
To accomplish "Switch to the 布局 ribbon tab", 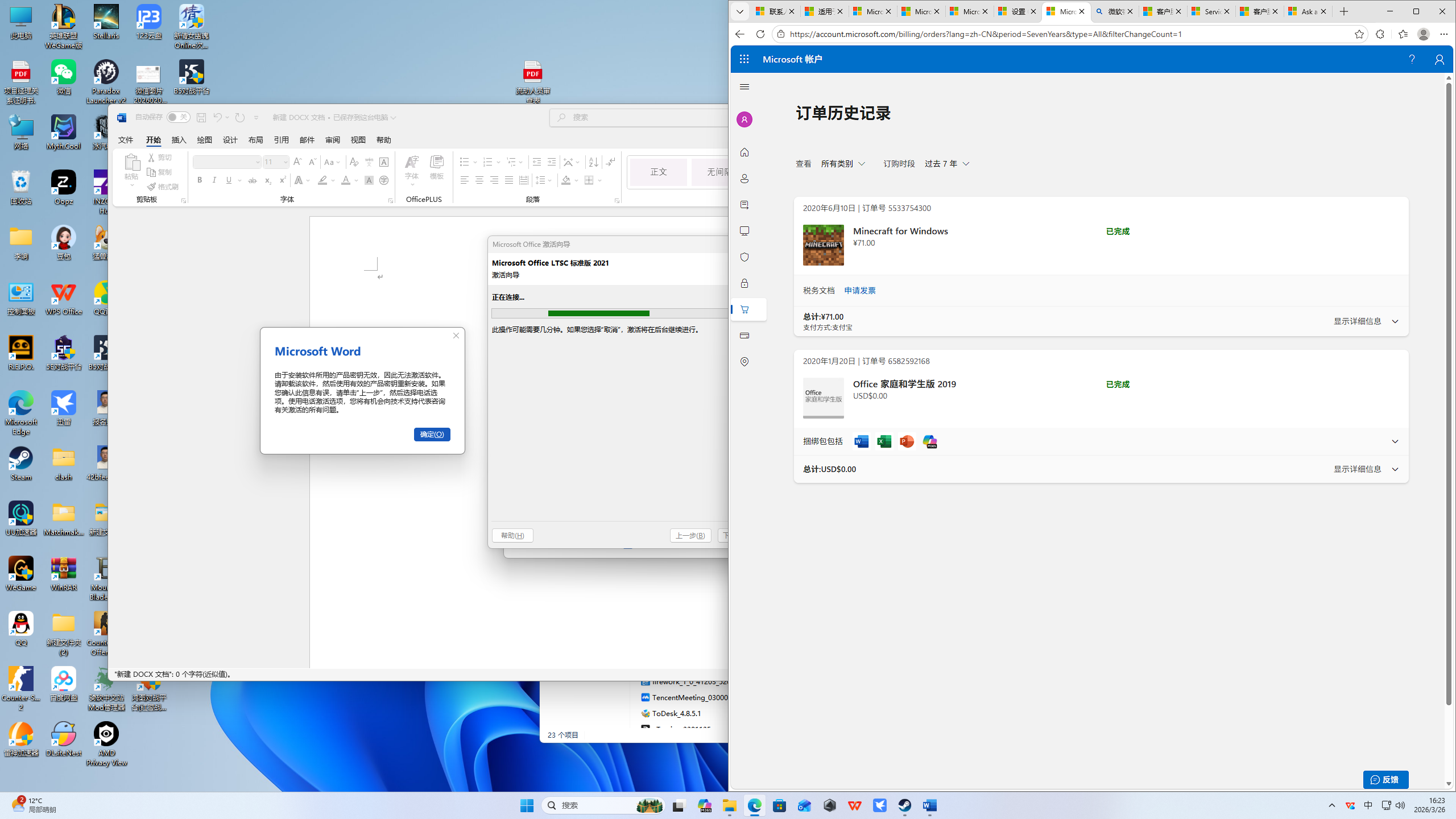I will pyautogui.click(x=256, y=140).
